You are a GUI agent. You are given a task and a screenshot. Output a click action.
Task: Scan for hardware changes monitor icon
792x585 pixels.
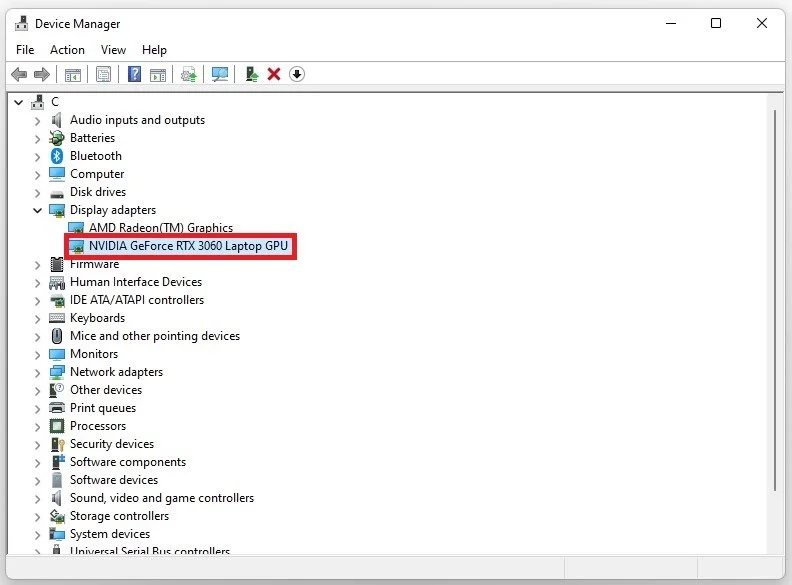point(220,75)
